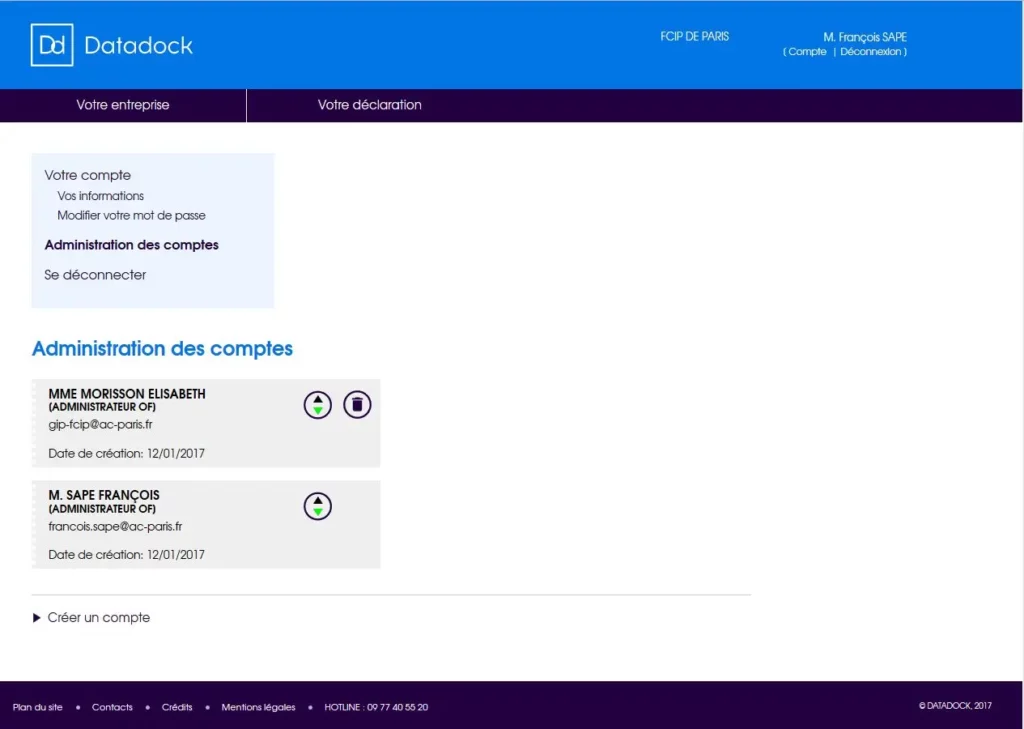Open Vos informations in sidebar
Viewport: 1024px width, 729px height.
[x=101, y=196]
